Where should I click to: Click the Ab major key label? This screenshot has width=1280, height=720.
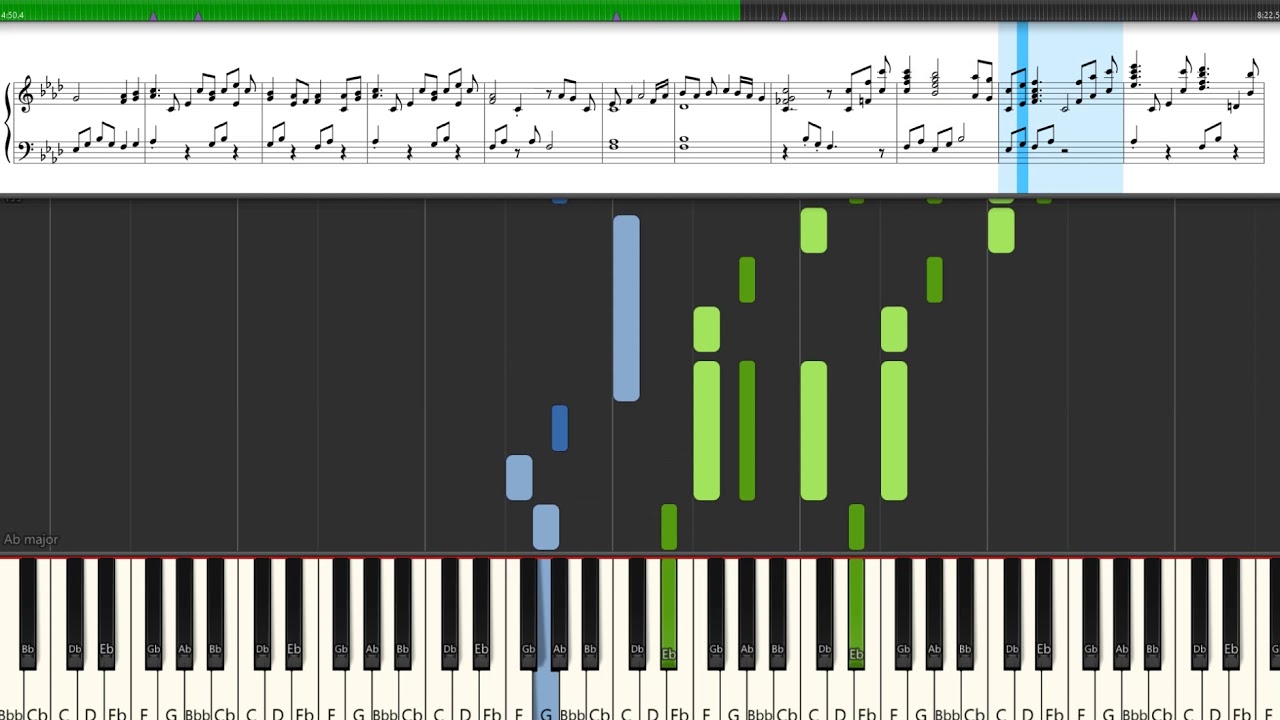(x=31, y=539)
